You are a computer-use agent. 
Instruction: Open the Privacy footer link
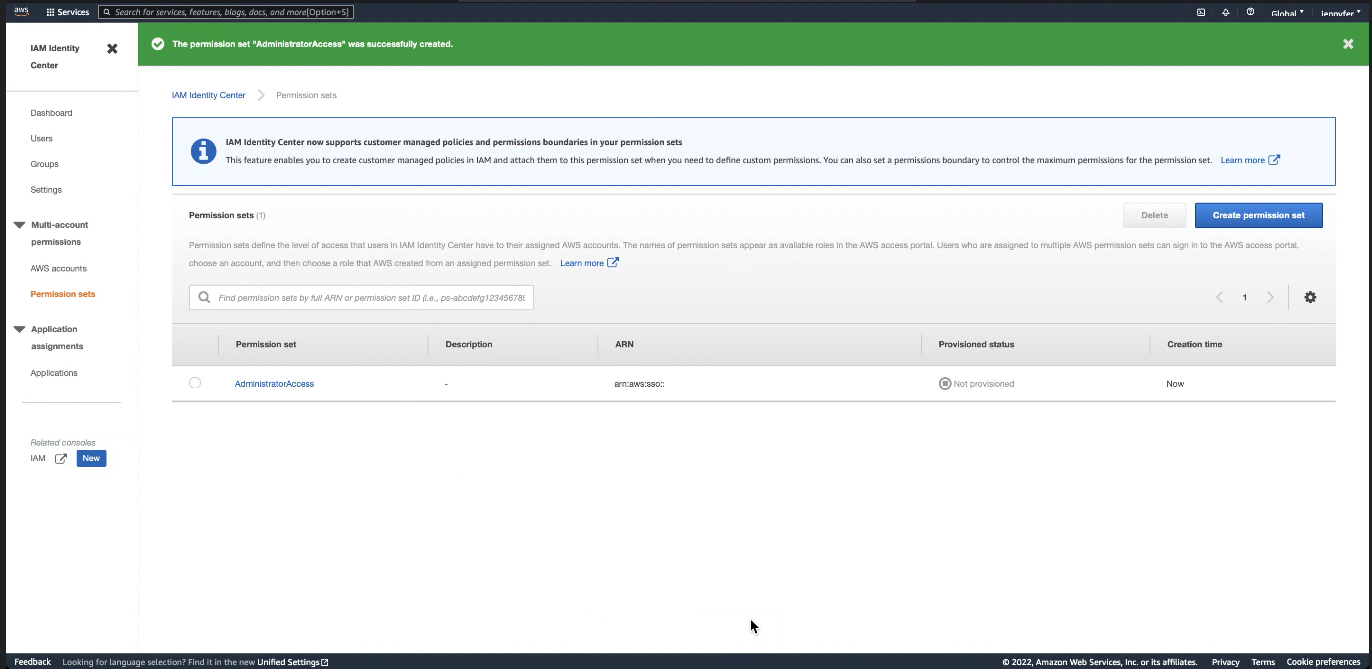click(1225, 662)
